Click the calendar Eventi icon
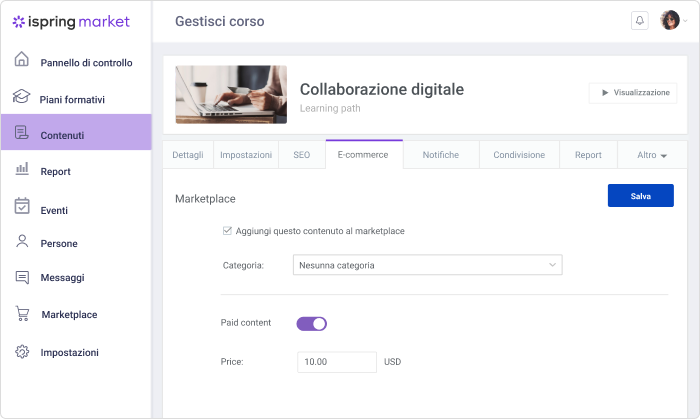Screen dimensions: 700x419 click(22, 206)
